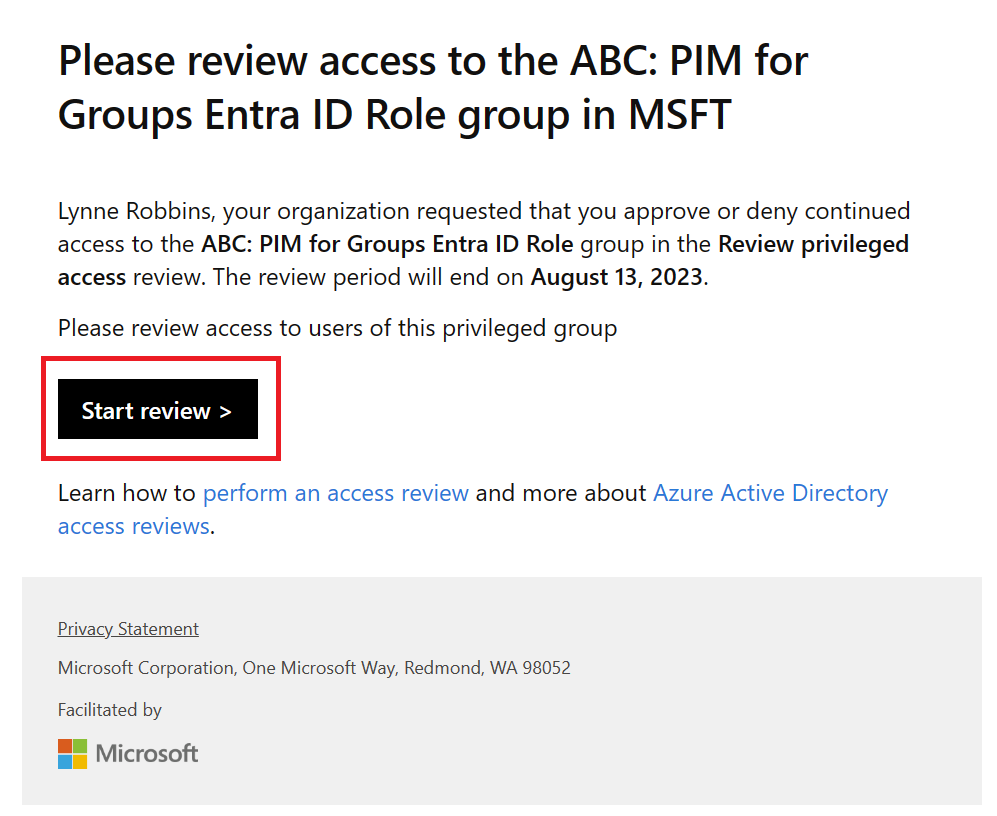Click the "Facilitated by" label
Image resolution: width=997 pixels, height=816 pixels.
coord(110,710)
